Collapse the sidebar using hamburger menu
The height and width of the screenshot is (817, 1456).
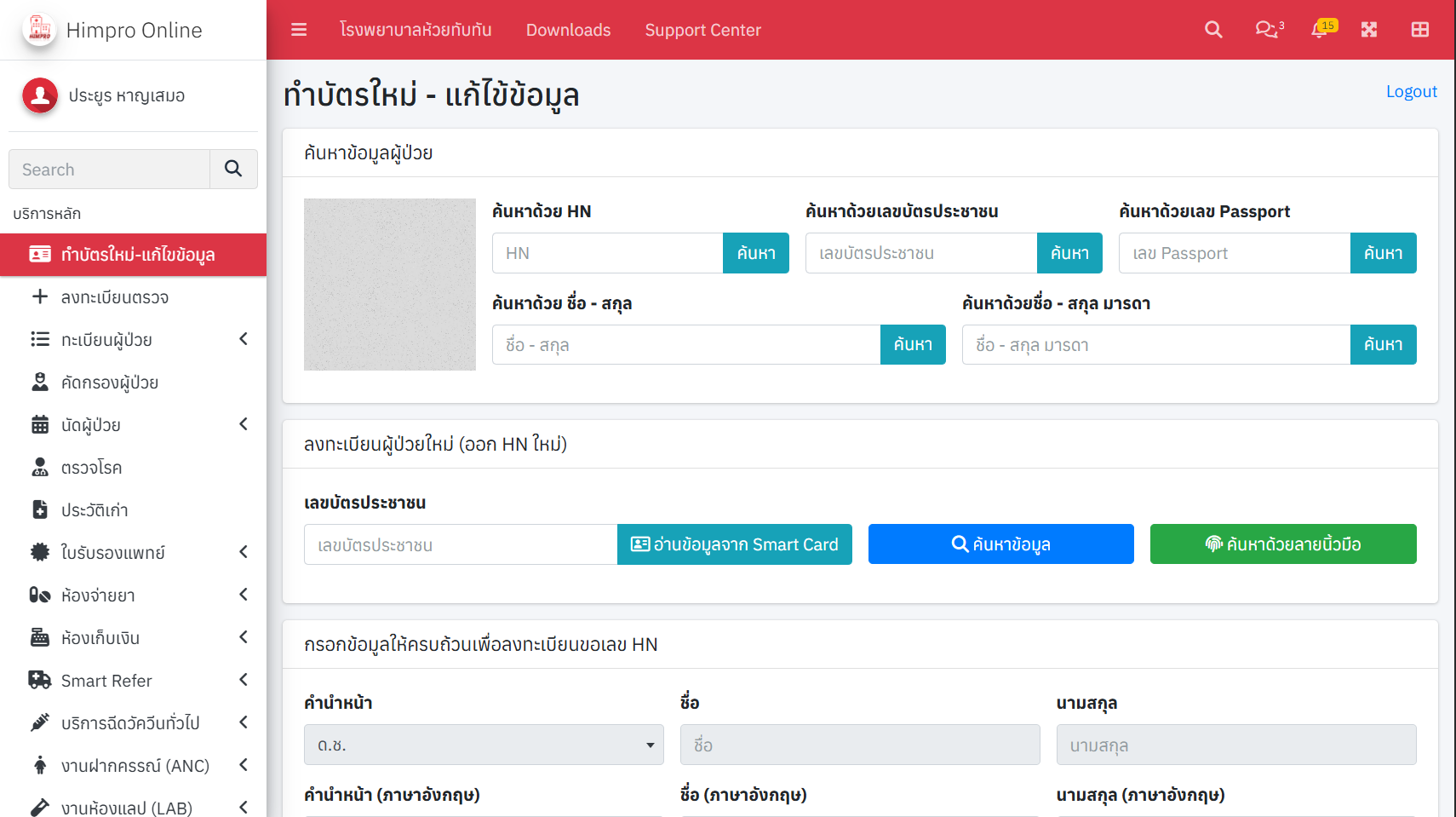pyautogui.click(x=299, y=29)
